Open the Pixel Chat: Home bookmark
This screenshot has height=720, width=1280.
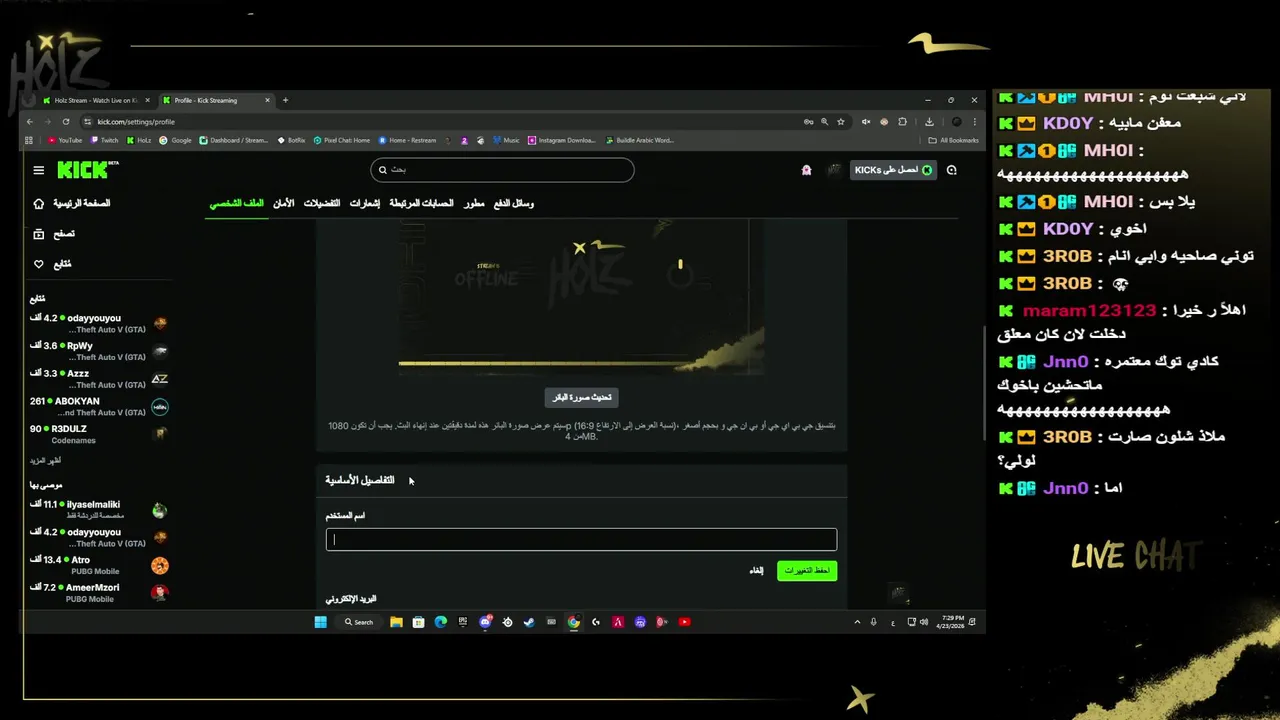click(342, 140)
